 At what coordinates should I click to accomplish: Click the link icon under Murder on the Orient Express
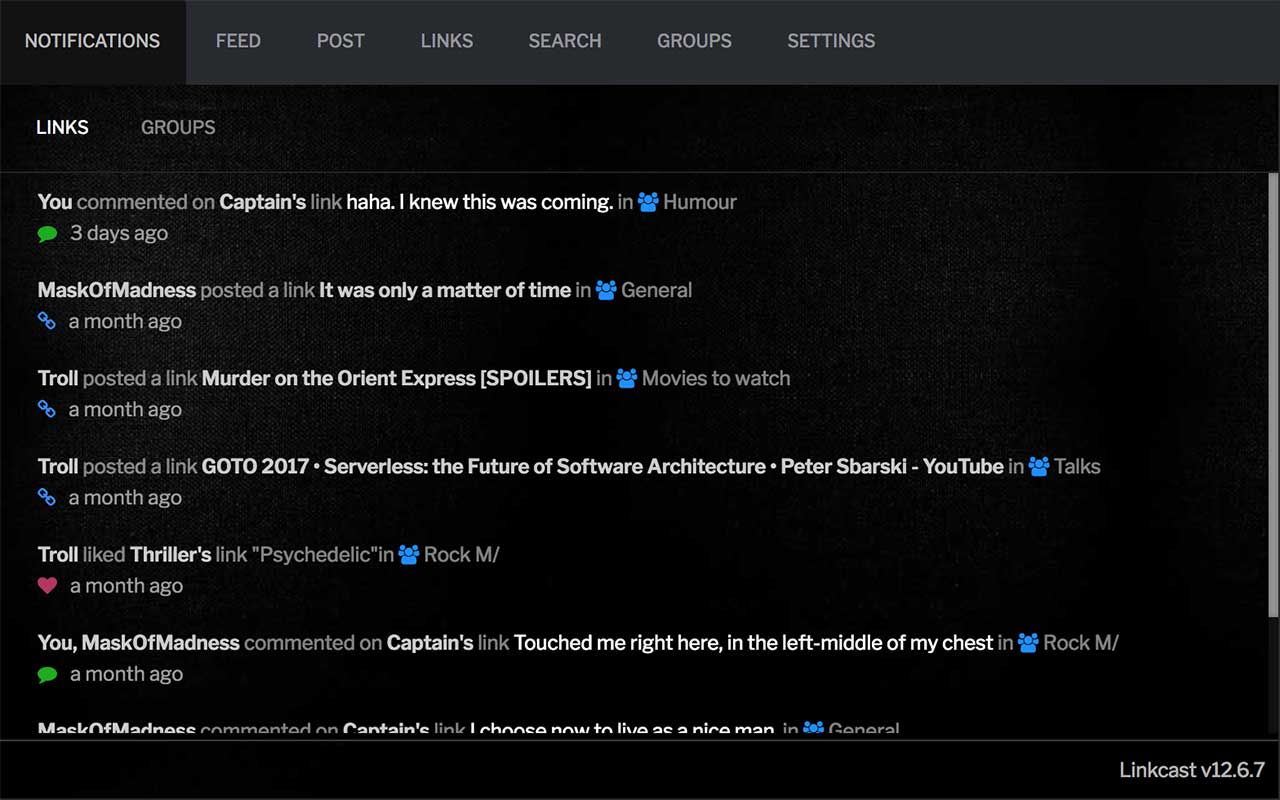click(46, 409)
